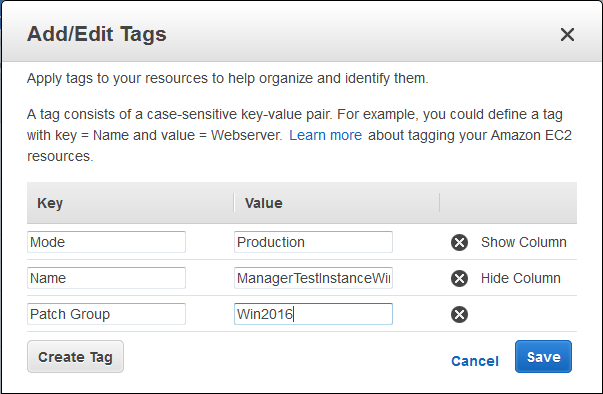603x394 pixels.
Task: Select the Production value field
Action: pos(313,242)
